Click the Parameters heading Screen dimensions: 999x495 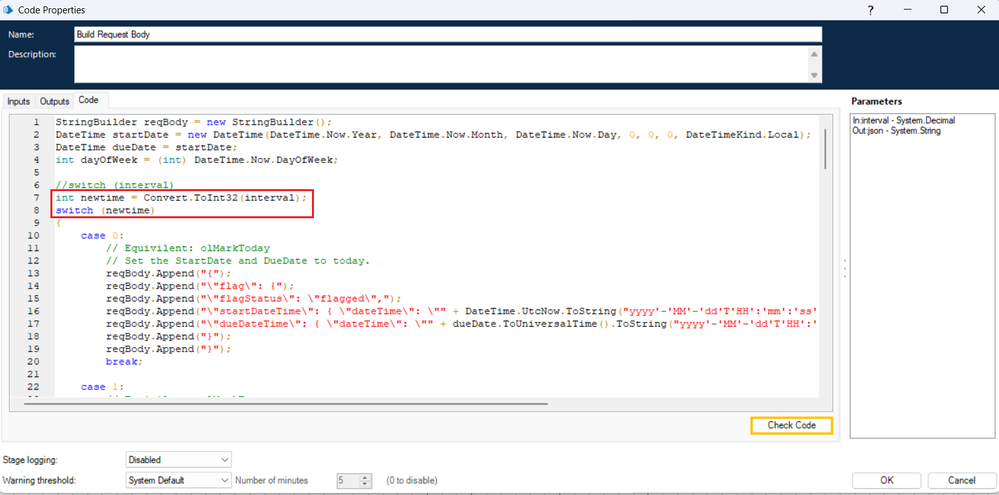pyautogui.click(x=876, y=101)
